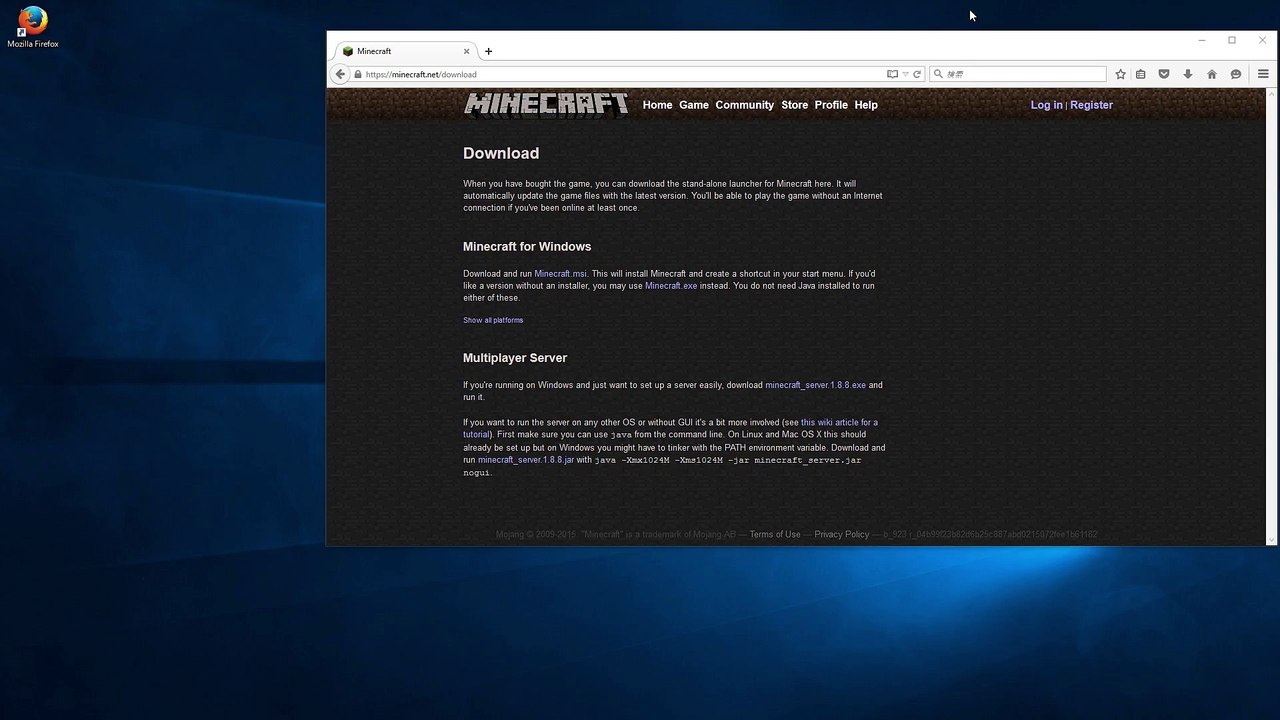Download minecraft_server.1.8.8.exe
The height and width of the screenshot is (720, 1280).
tap(815, 385)
